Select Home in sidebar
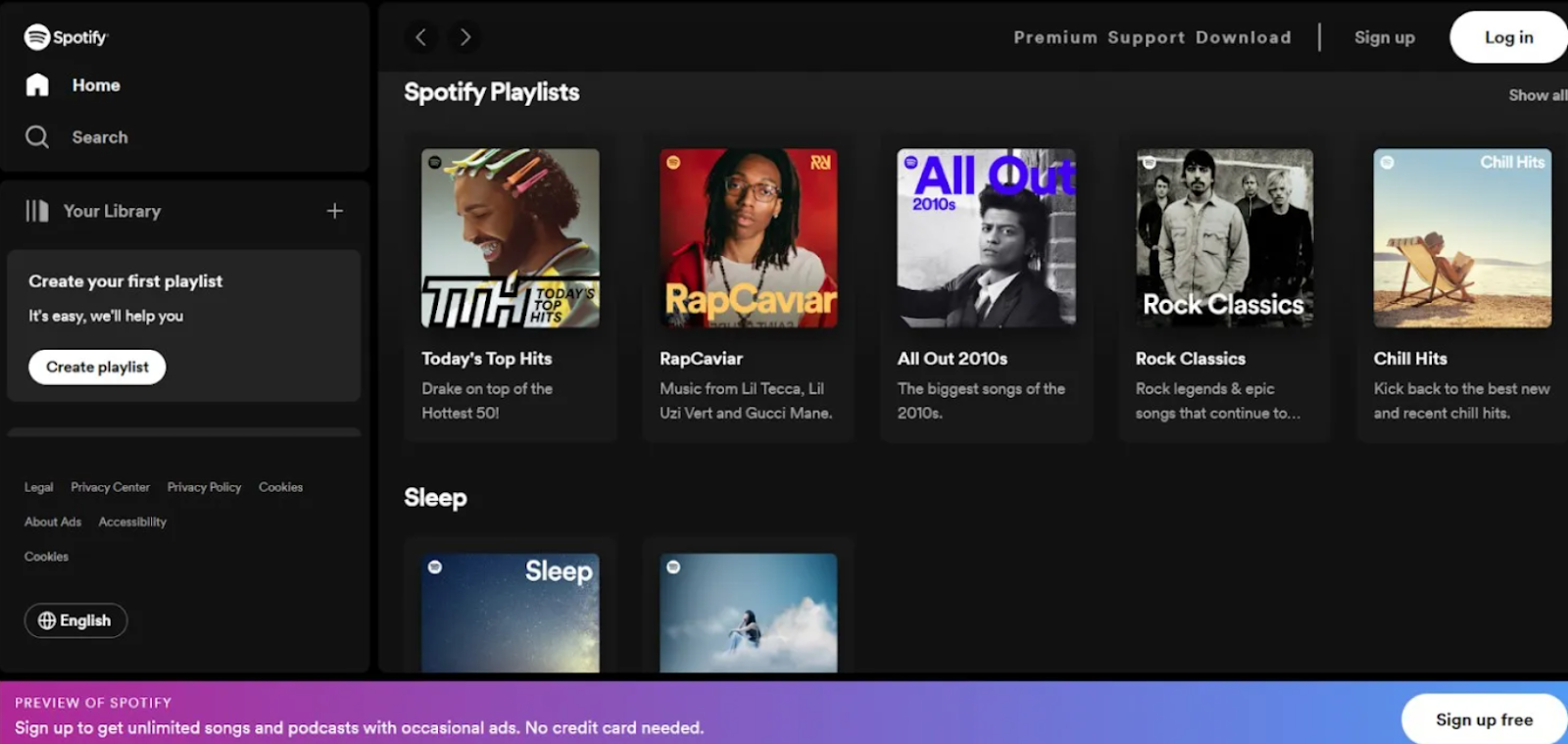 click(96, 85)
